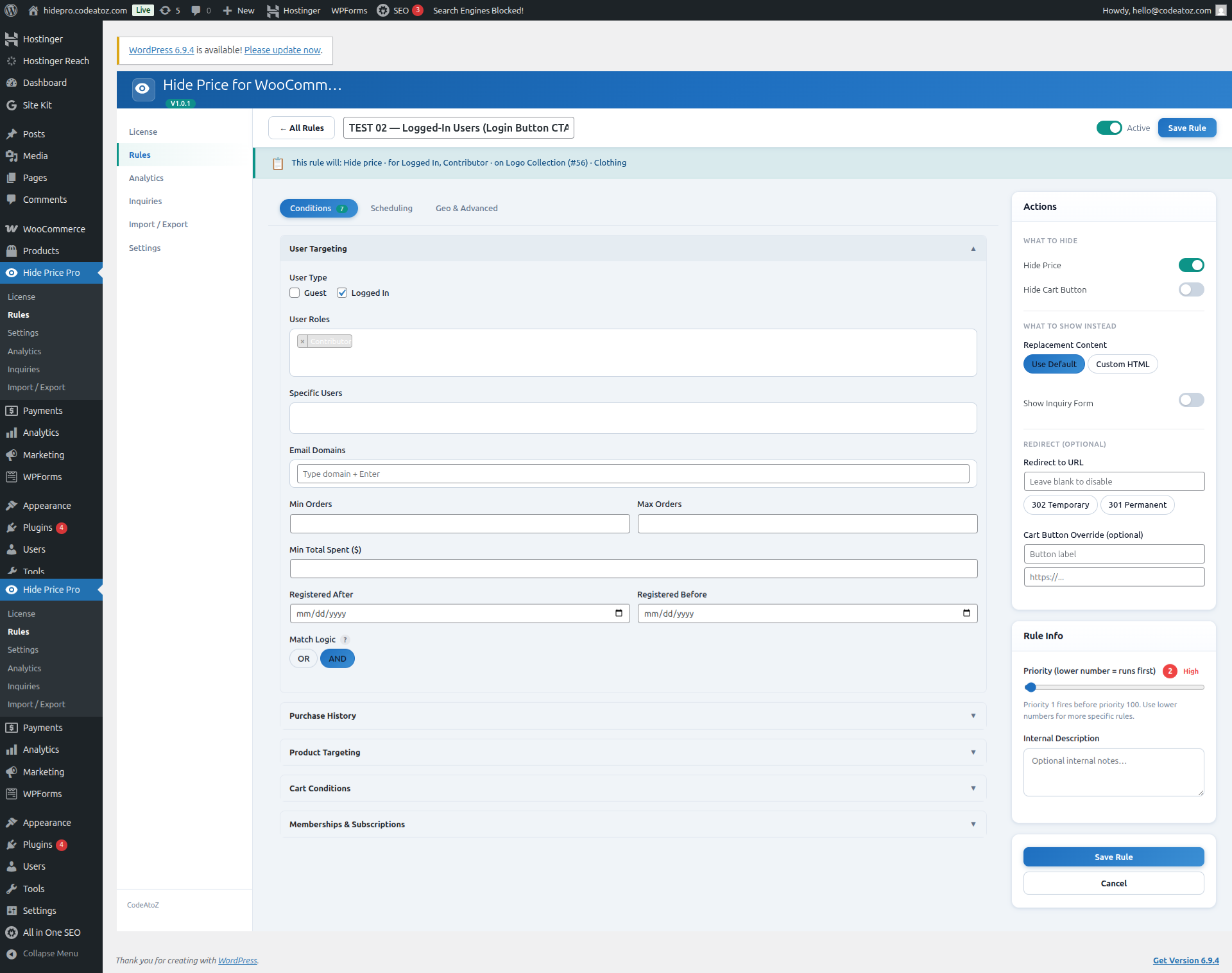The height and width of the screenshot is (973, 1232).
Task: Click the Media icon in sidebar
Action: coord(12,156)
